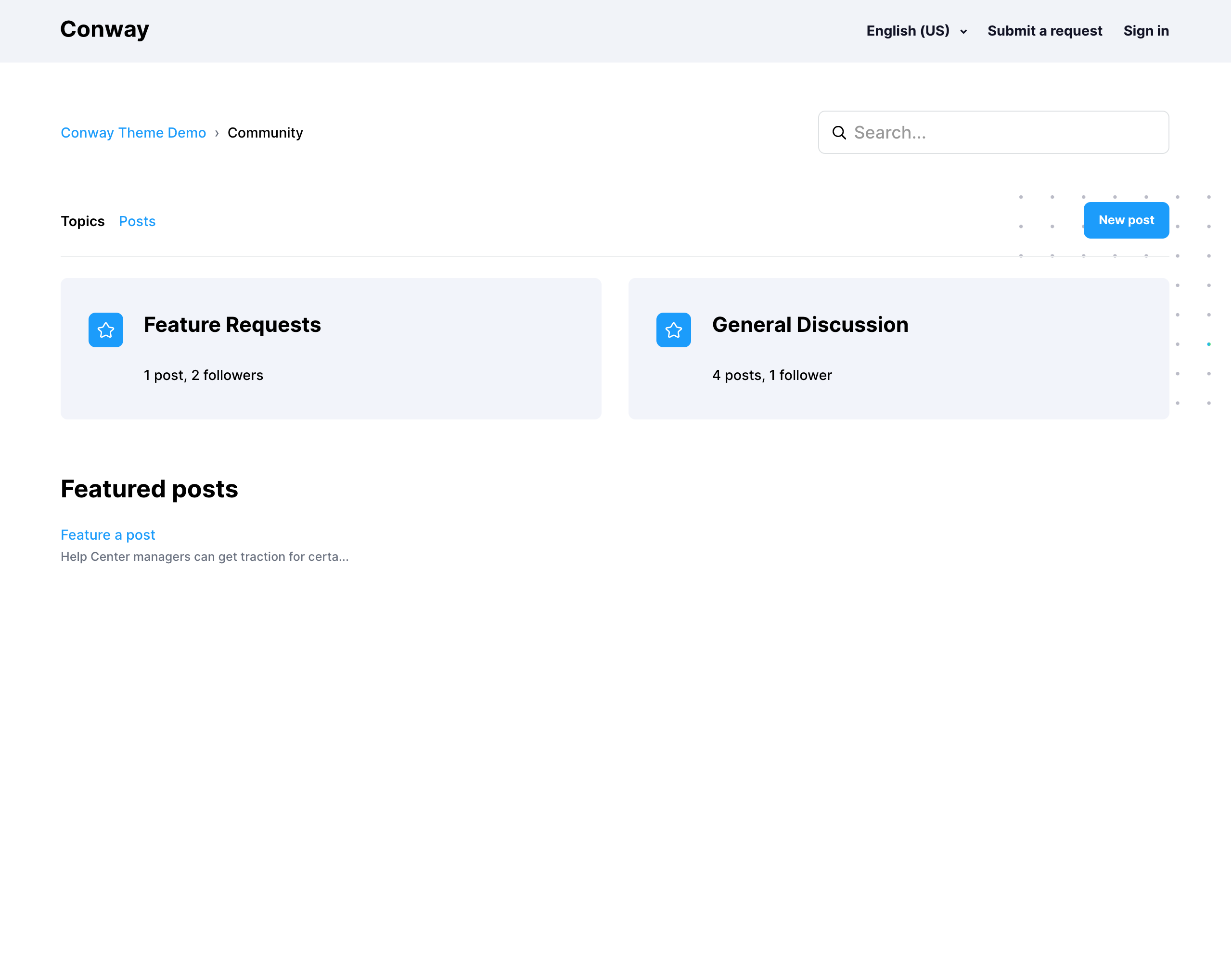
Task: Click Community in the breadcrumb
Action: point(265,132)
